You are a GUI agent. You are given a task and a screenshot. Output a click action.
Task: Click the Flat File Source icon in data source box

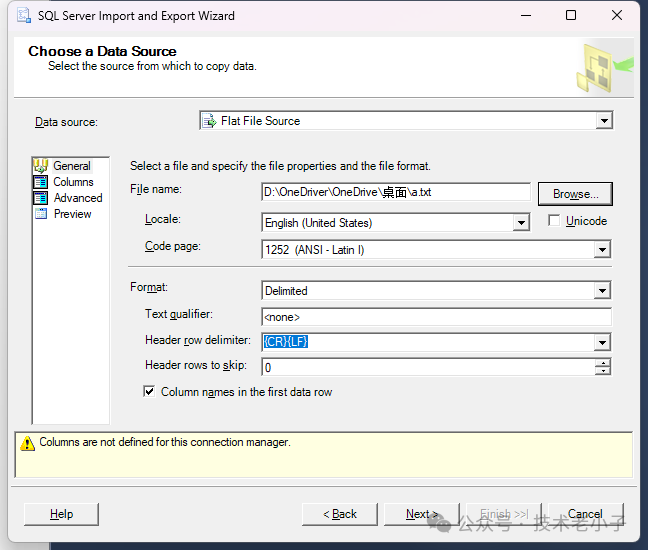pyautogui.click(x=209, y=121)
